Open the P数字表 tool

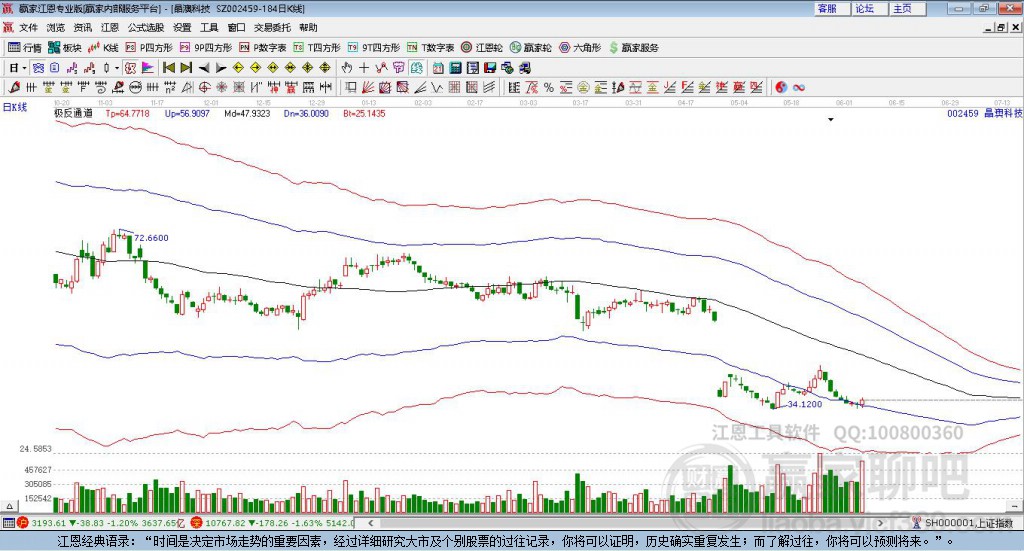(263, 48)
